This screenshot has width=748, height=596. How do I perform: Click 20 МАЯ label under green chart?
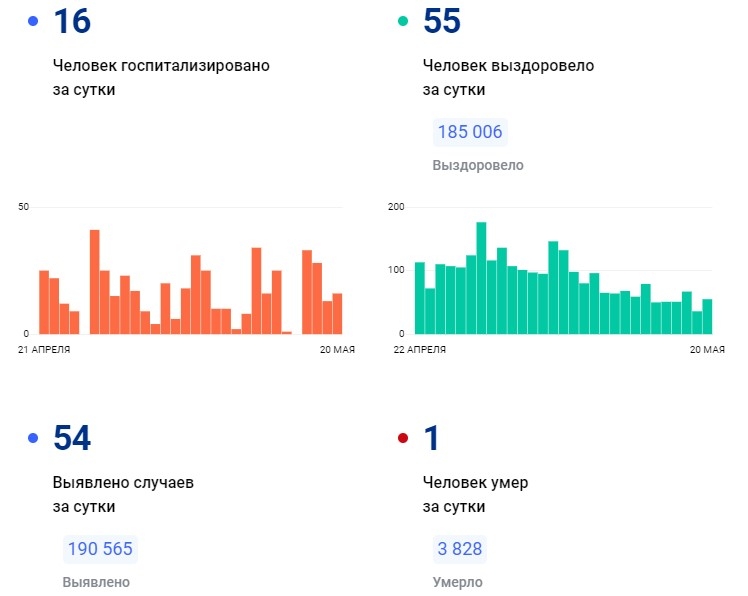[x=707, y=349]
